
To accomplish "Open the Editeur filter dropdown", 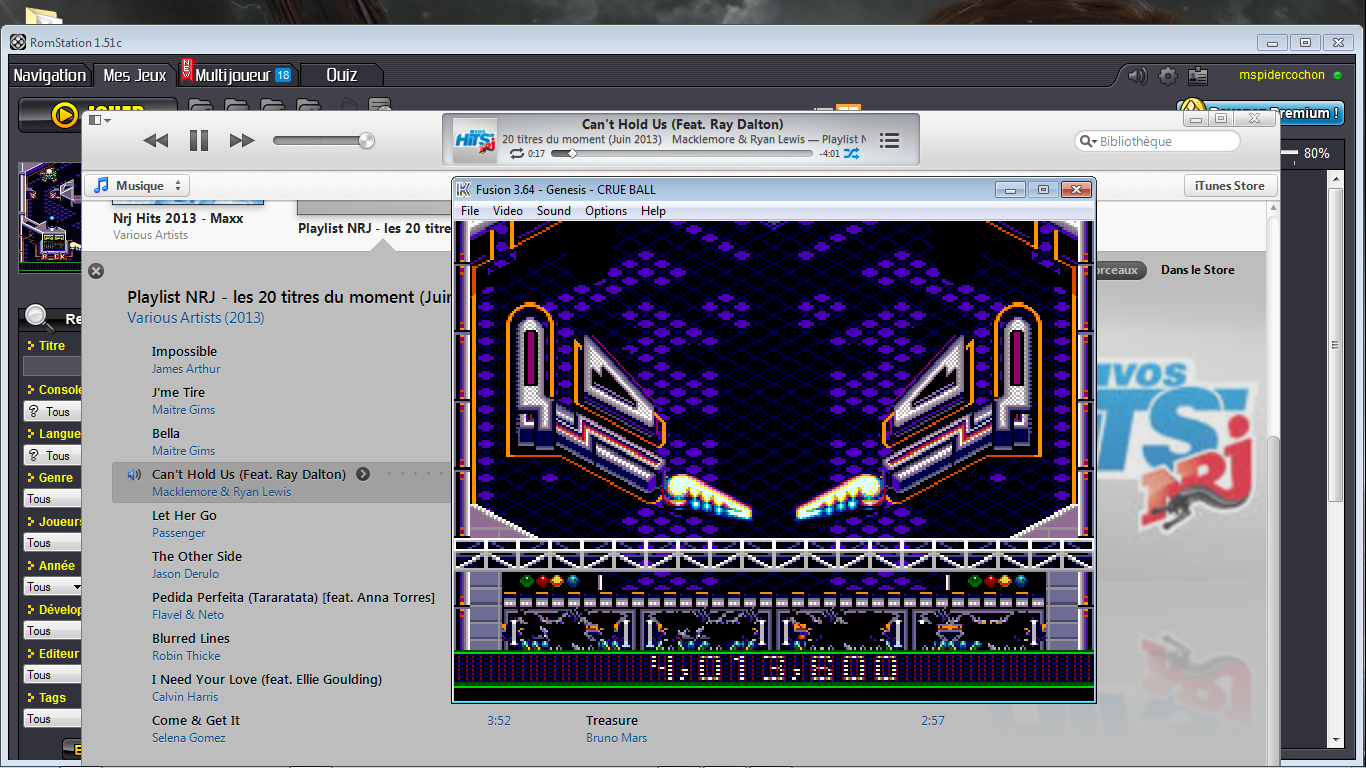I will 52,675.
